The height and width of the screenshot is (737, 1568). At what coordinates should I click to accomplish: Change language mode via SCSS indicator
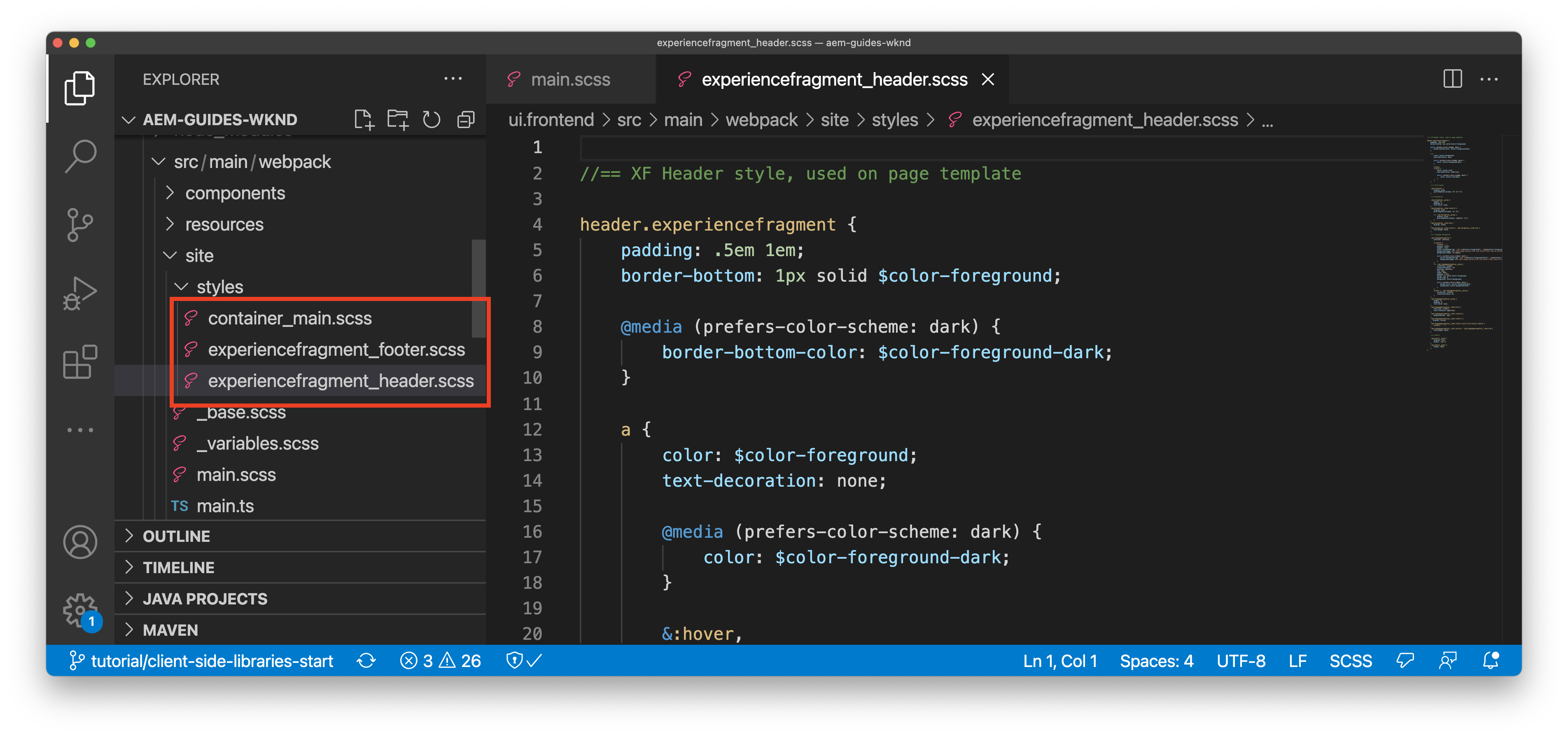click(1350, 661)
